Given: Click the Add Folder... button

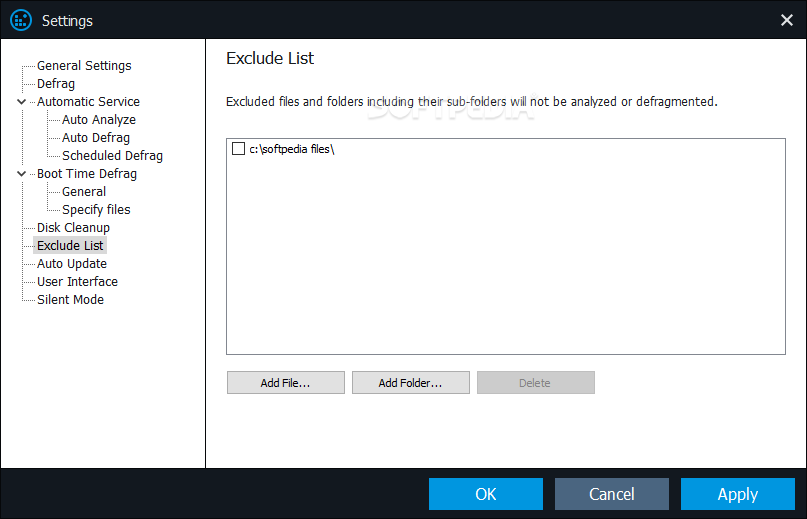Looking at the screenshot, I should coord(411,383).
